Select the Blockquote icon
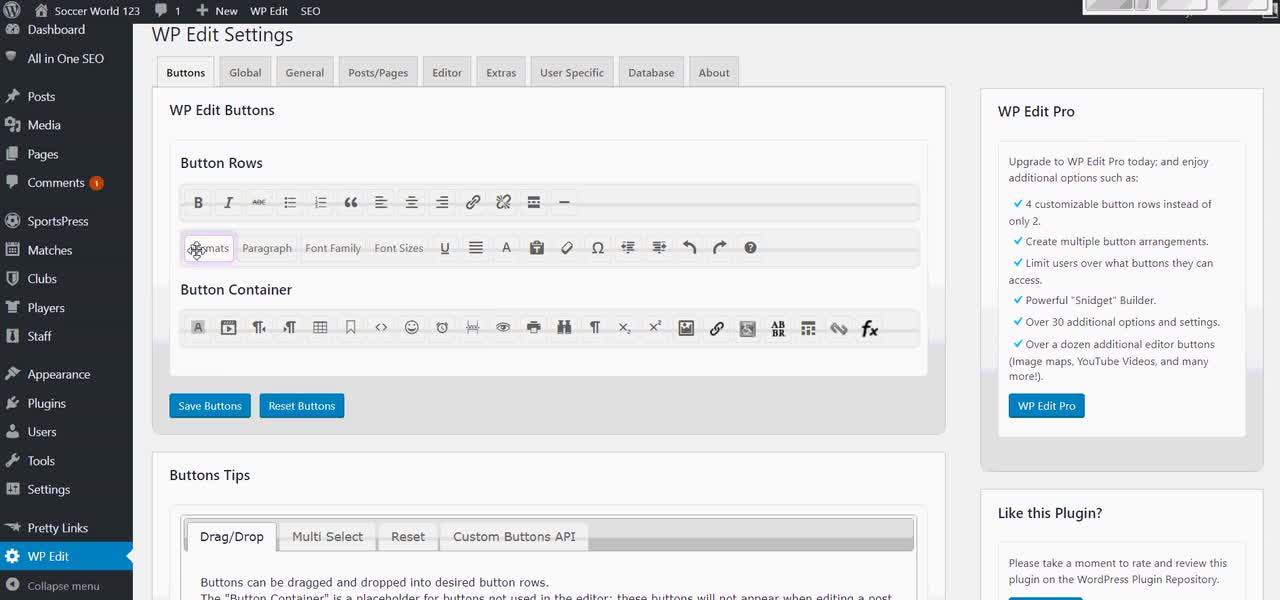The height and width of the screenshot is (600, 1280). [x=351, y=203]
